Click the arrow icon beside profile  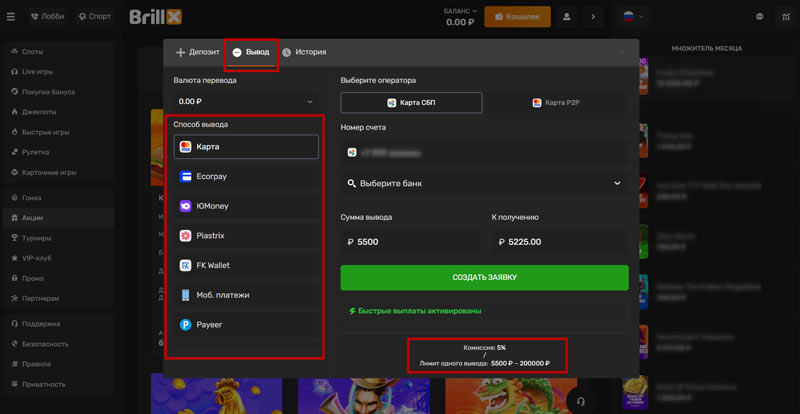[x=593, y=17]
